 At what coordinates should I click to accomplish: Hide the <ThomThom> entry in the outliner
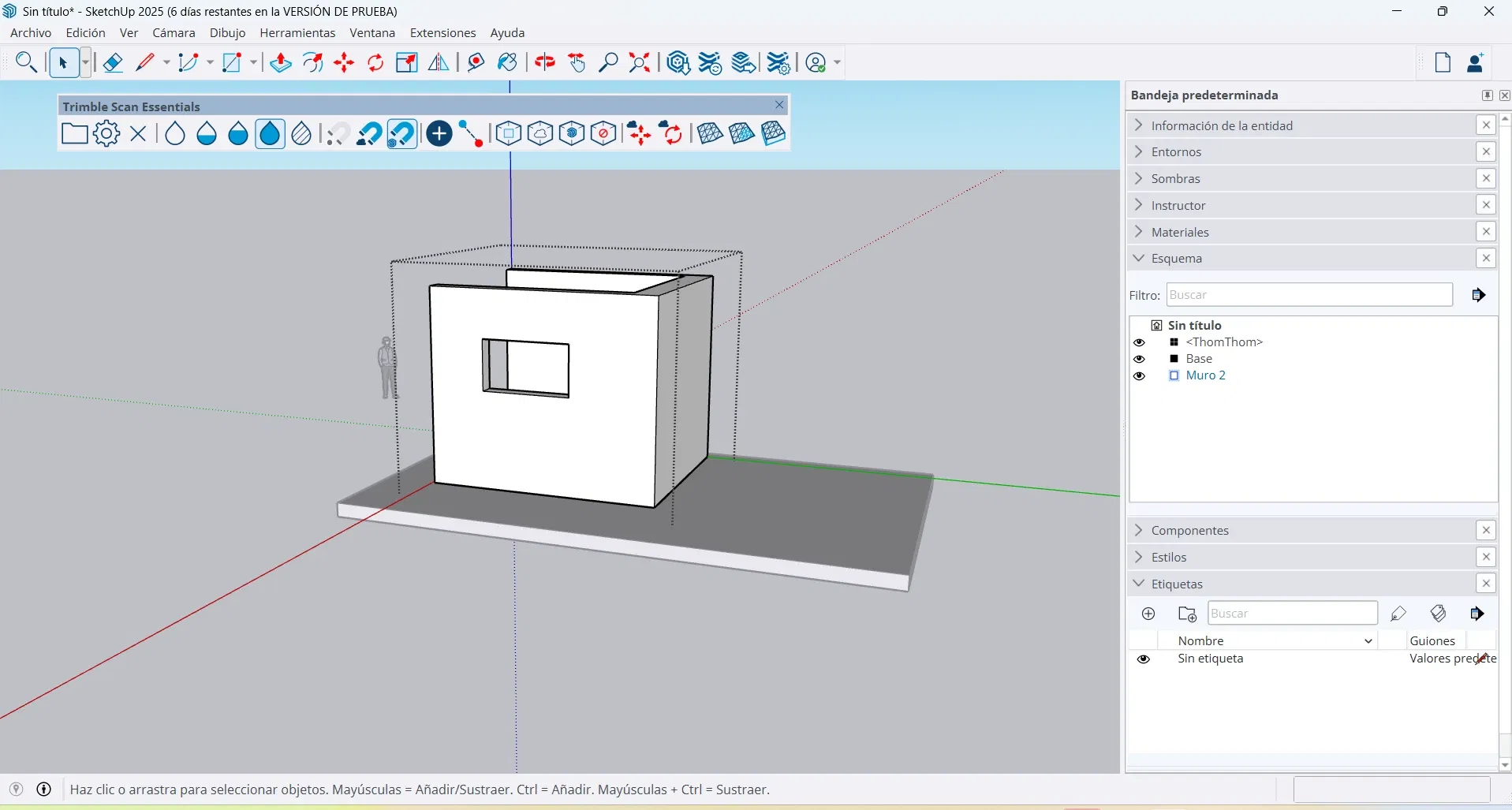pyautogui.click(x=1139, y=342)
